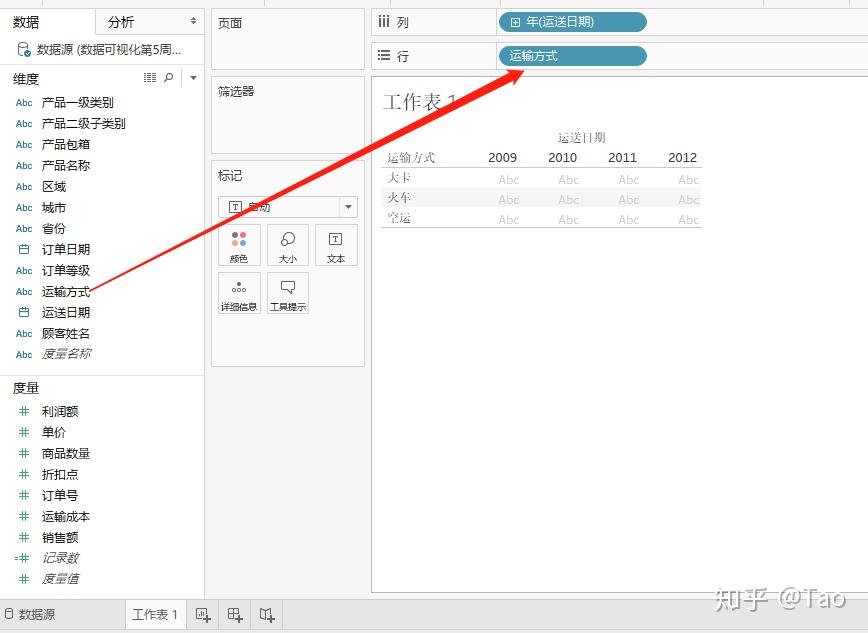The width and height of the screenshot is (868, 633).
Task: Click the search magnifier in the dimensions header
Action: 169,78
